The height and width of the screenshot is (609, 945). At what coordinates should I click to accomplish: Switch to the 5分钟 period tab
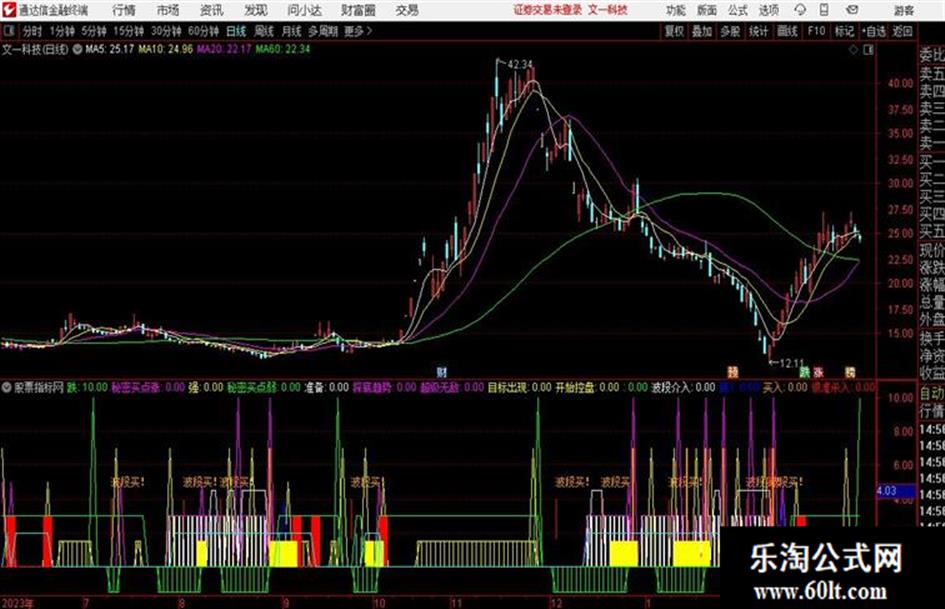pyautogui.click(x=94, y=31)
